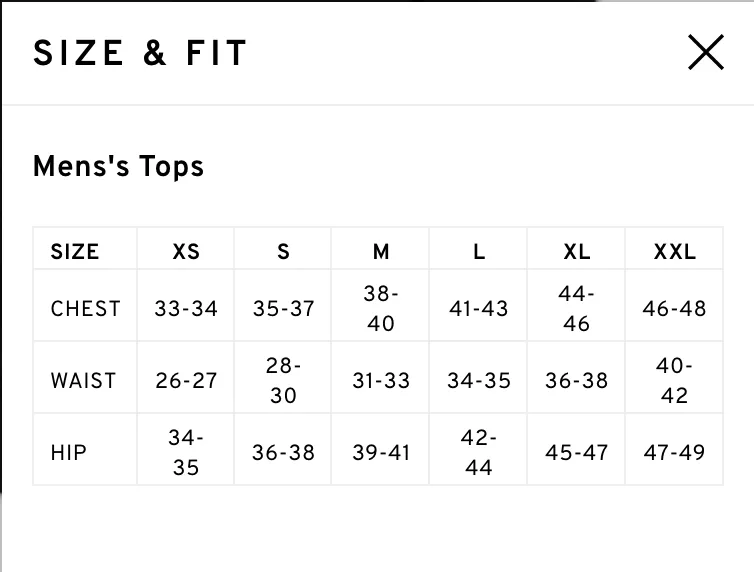Select the XXL column header

674,251
